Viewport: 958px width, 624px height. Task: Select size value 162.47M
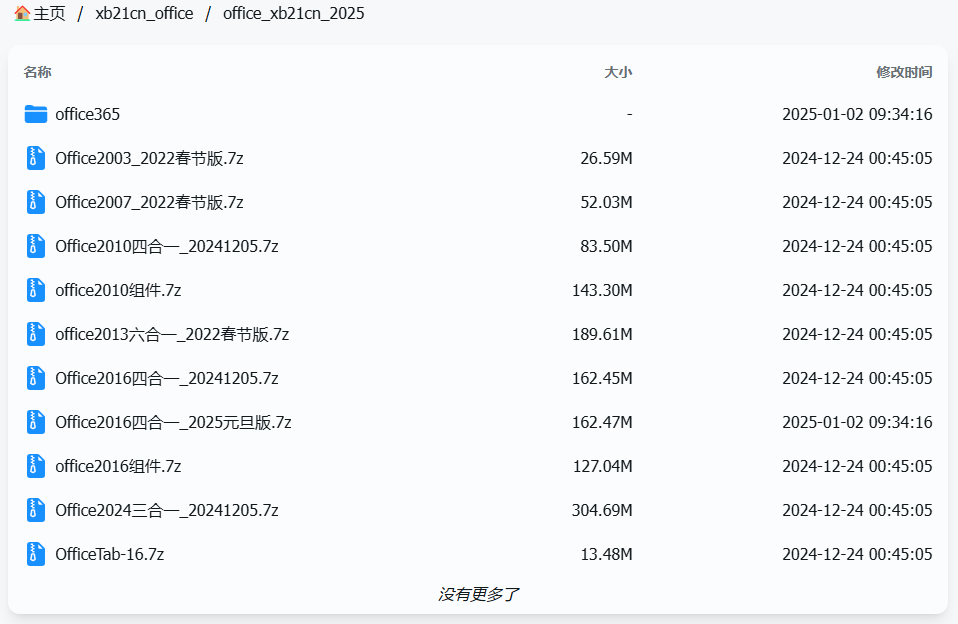point(602,422)
